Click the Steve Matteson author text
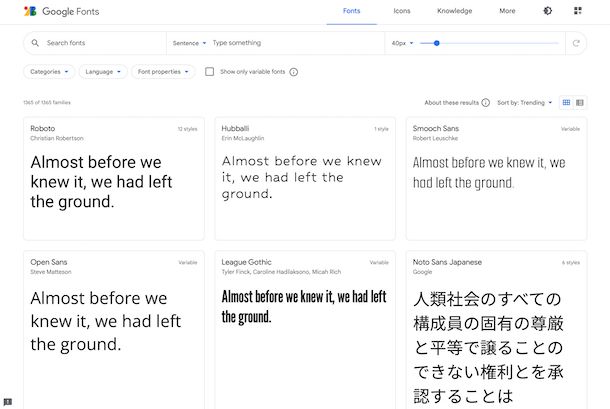 tap(51, 272)
